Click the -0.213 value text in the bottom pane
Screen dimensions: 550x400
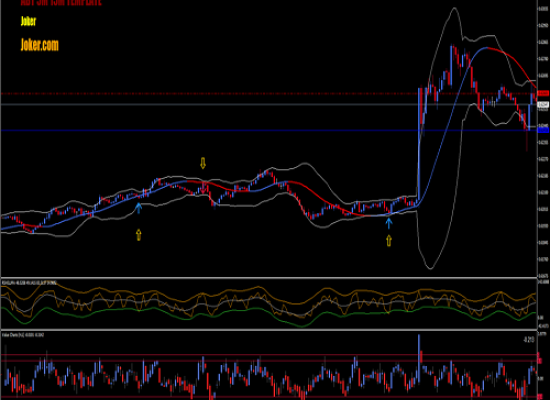(529, 339)
